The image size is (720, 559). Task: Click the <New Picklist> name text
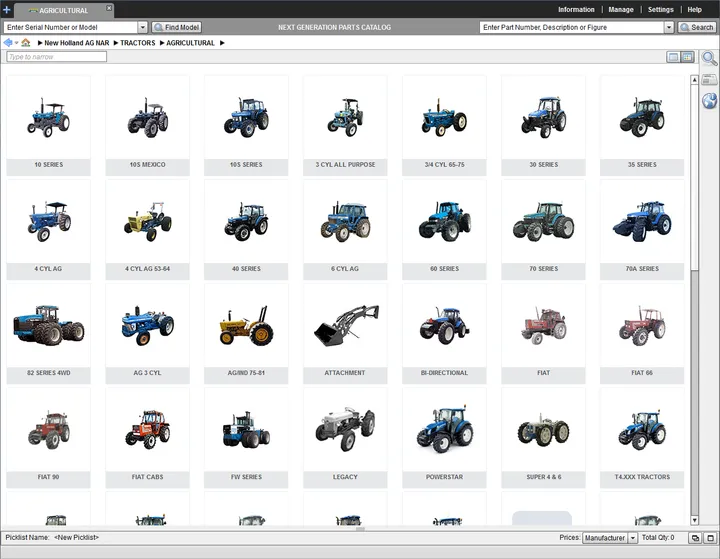(76, 537)
